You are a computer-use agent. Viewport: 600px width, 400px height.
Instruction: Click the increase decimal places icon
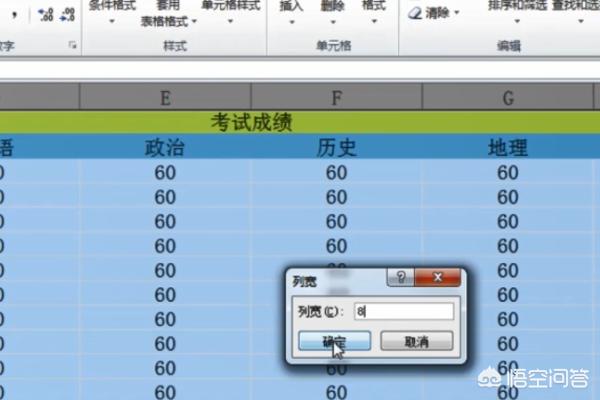click(46, 14)
